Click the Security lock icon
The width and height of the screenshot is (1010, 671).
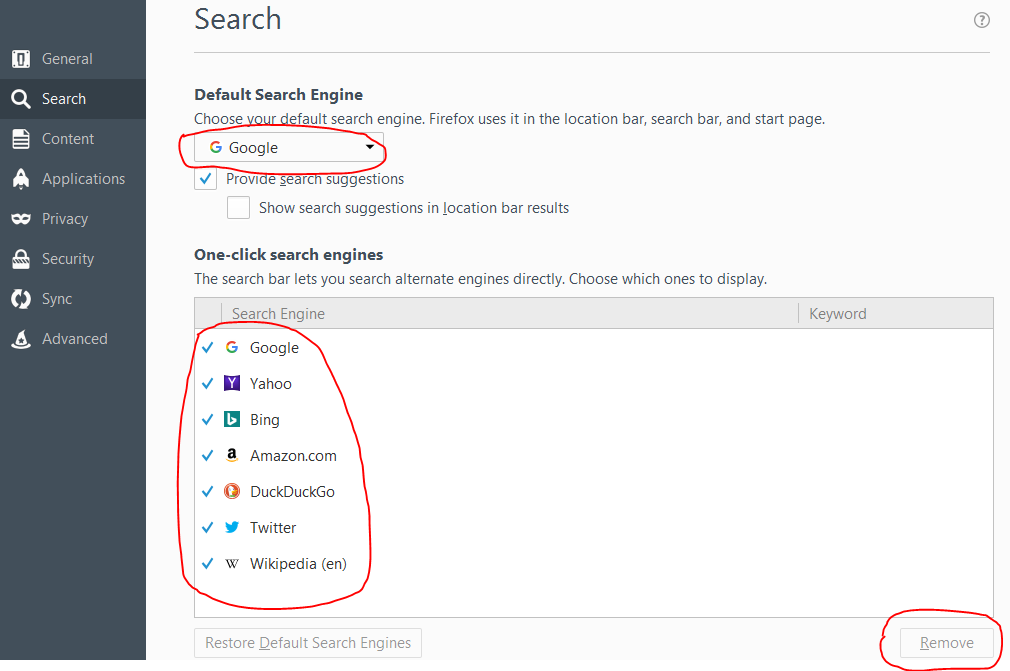pos(21,259)
